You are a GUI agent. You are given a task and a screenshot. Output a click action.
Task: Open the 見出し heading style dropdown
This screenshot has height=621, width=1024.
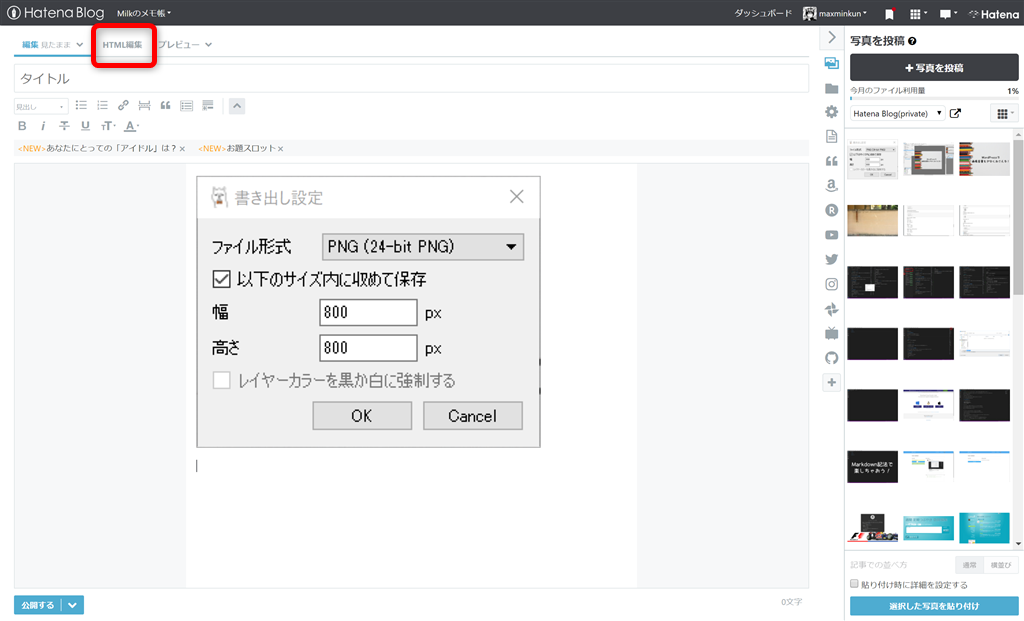[x=40, y=106]
